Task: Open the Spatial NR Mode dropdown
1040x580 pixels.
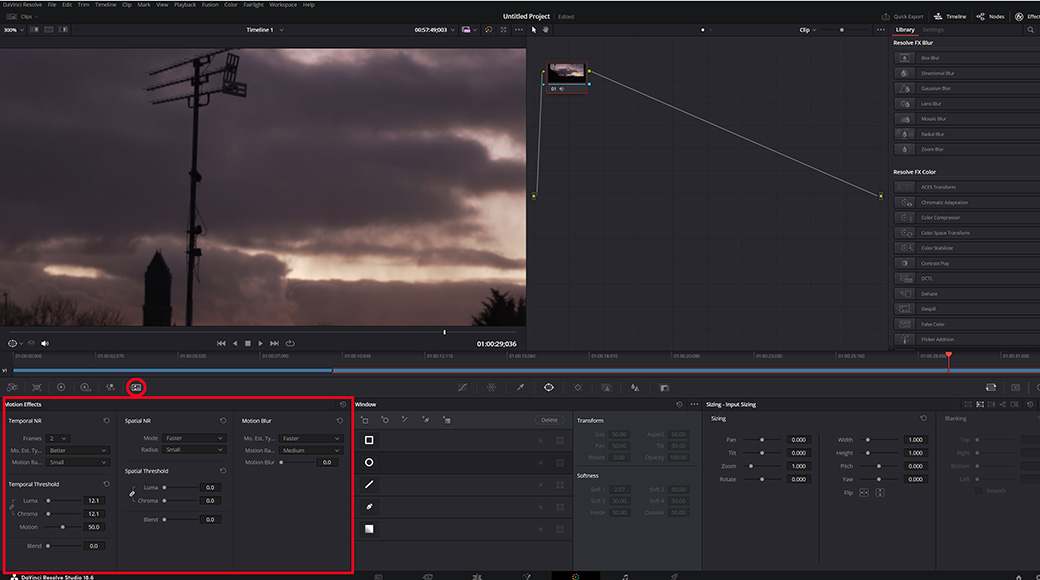Action: (194, 439)
